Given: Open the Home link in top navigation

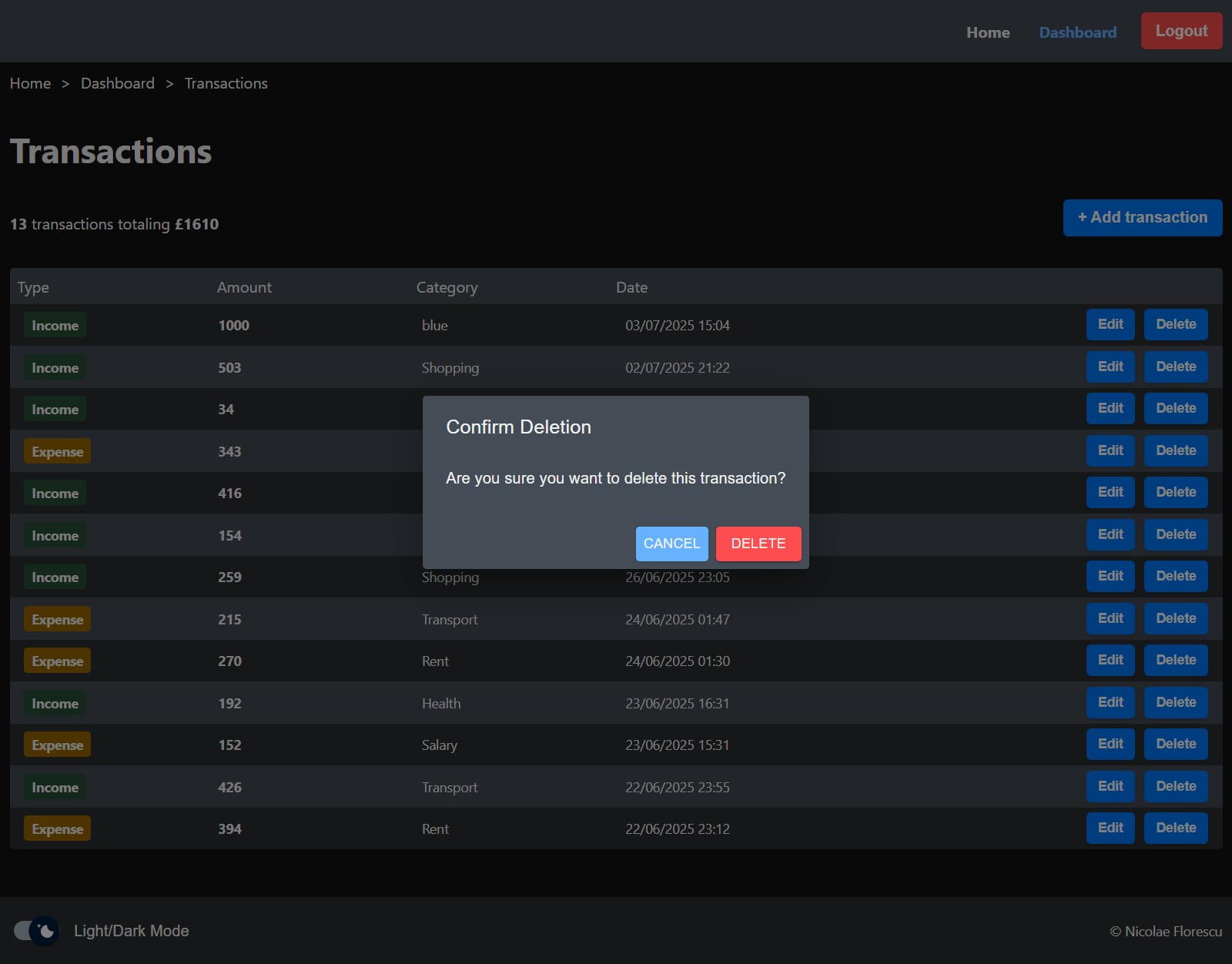Looking at the screenshot, I should pos(988,32).
